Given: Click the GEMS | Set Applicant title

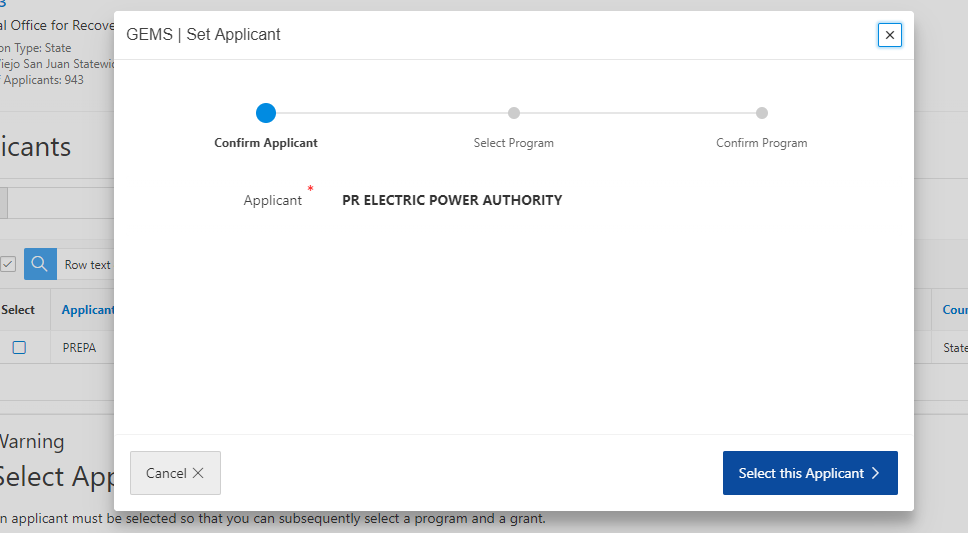Looking at the screenshot, I should (203, 35).
